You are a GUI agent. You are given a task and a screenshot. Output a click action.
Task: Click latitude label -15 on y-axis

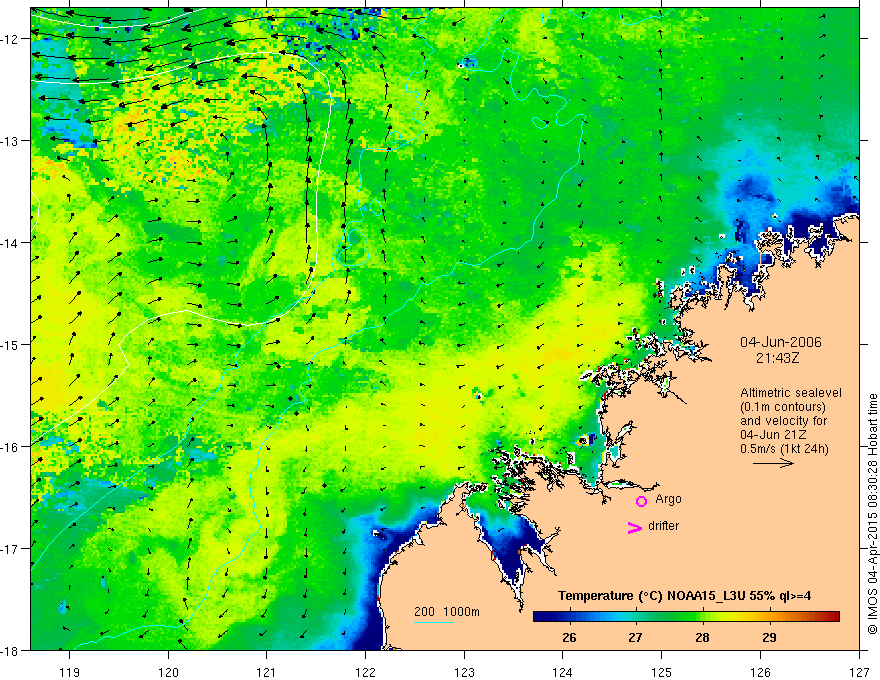click(10, 344)
